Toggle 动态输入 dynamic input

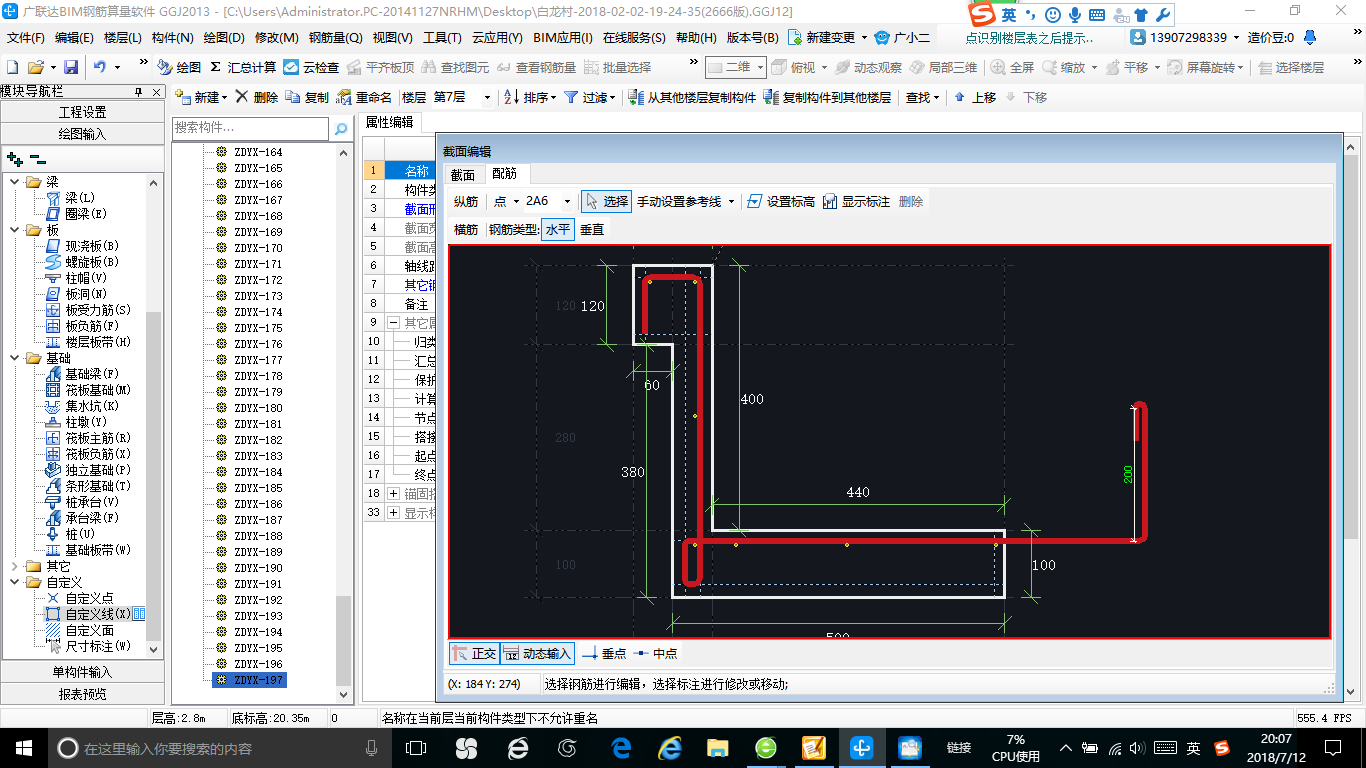click(537, 653)
